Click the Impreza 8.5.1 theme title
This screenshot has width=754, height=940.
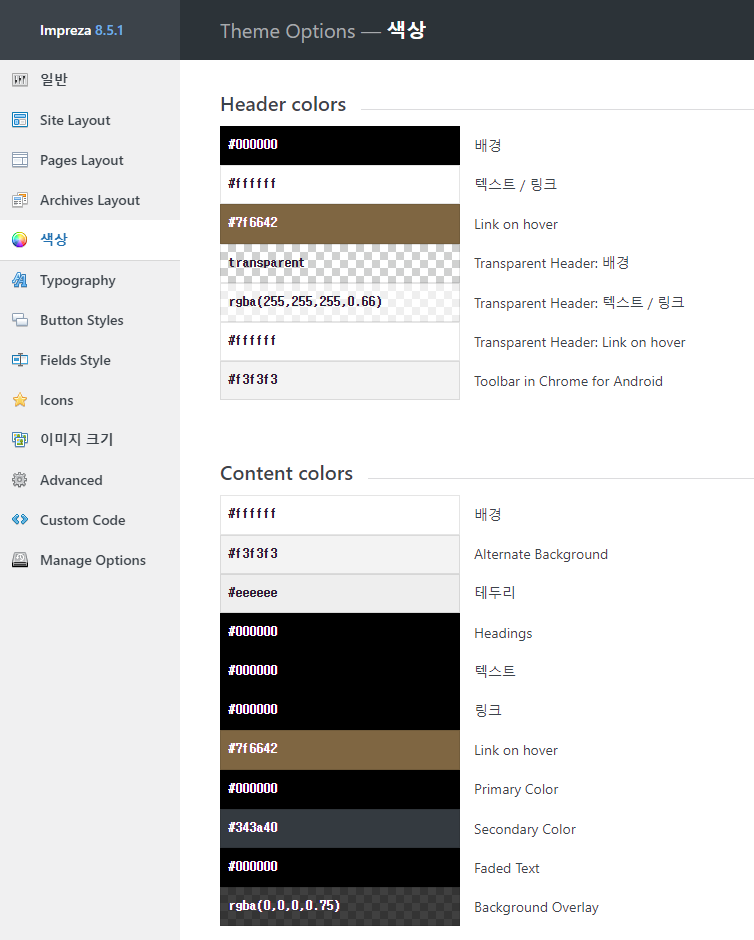(82, 30)
